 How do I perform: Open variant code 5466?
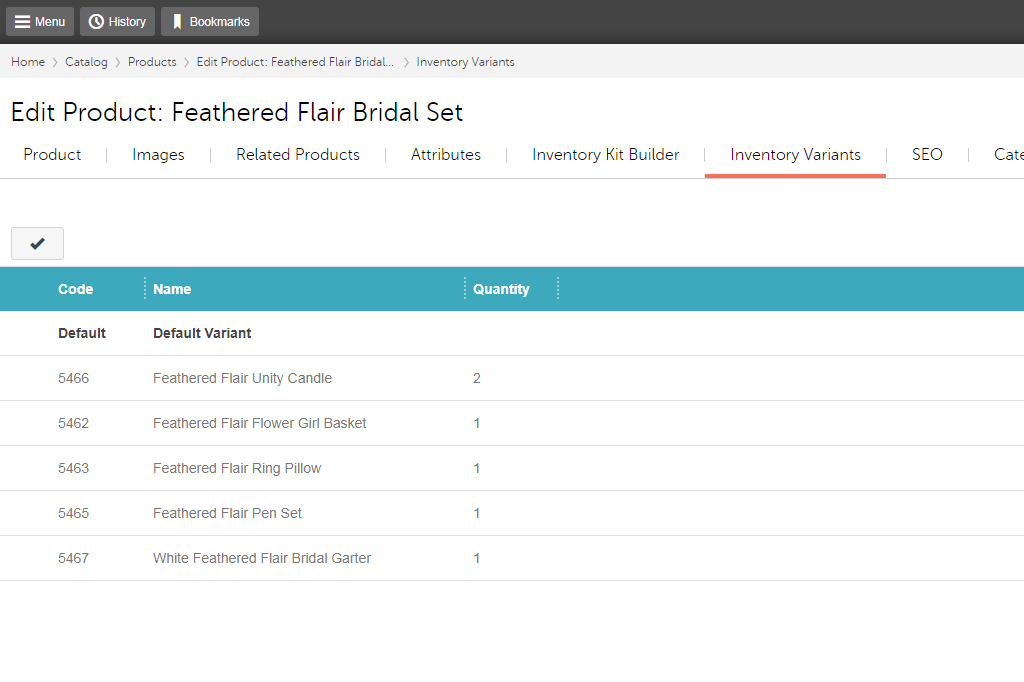pyautogui.click(x=73, y=378)
